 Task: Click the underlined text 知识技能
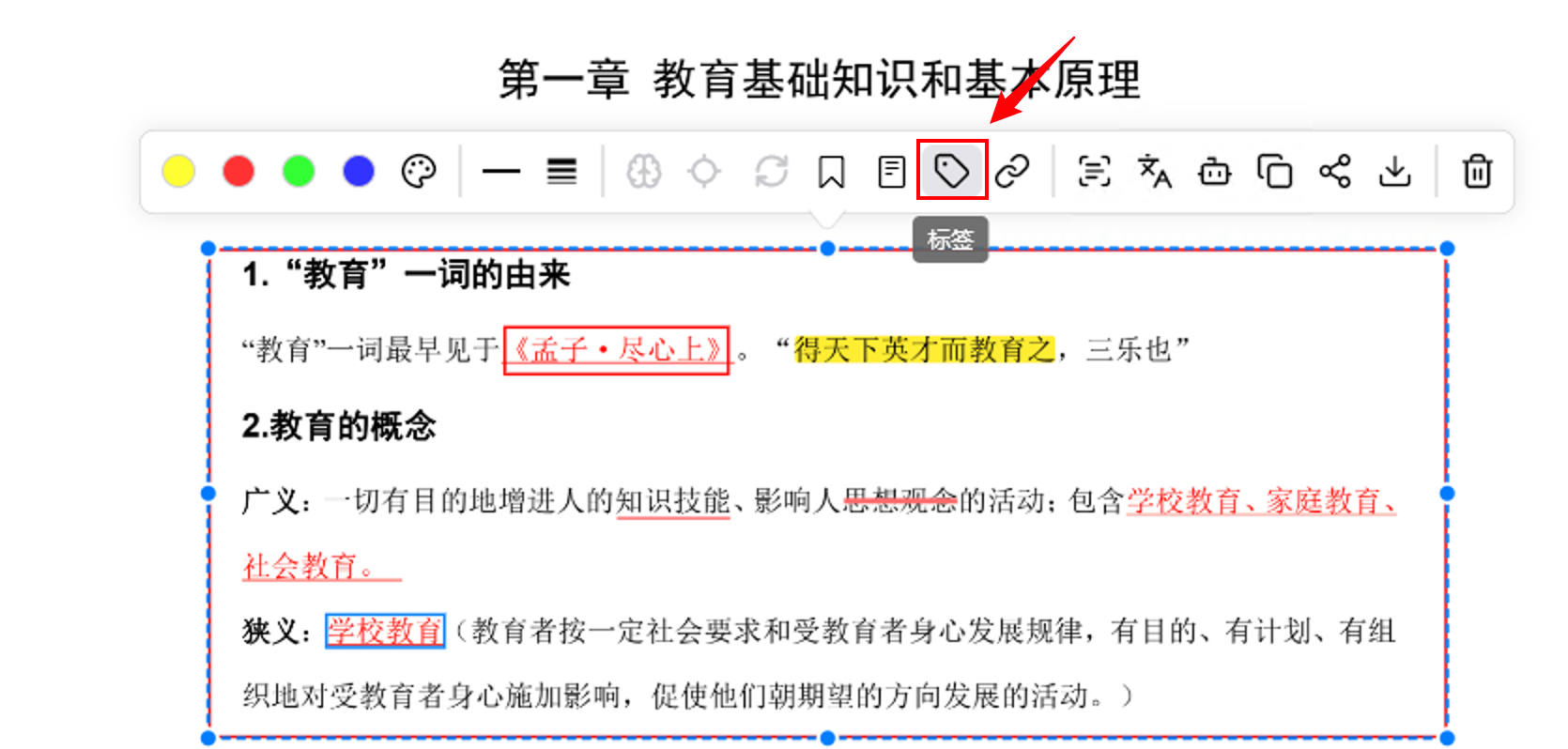[x=673, y=501]
